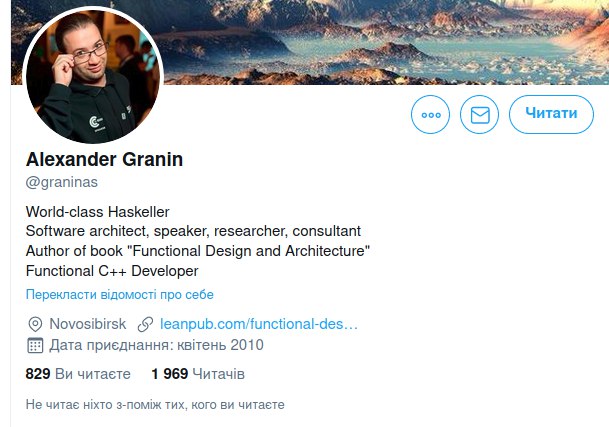Image resolution: width=609 pixels, height=427 pixels.
Task: Open the three-dot more options button
Action: click(430, 115)
